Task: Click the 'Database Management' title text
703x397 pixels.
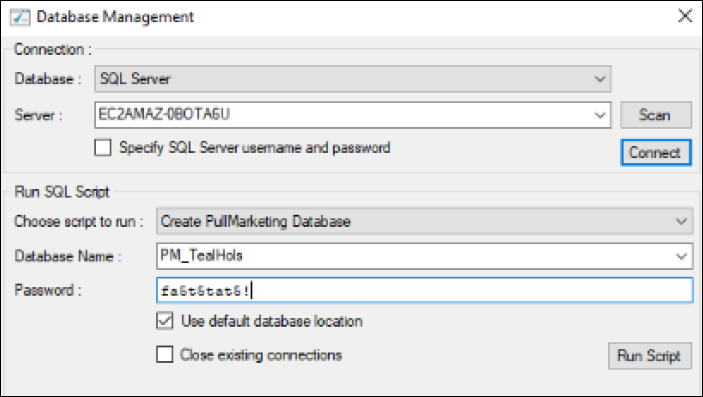Action: (115, 17)
